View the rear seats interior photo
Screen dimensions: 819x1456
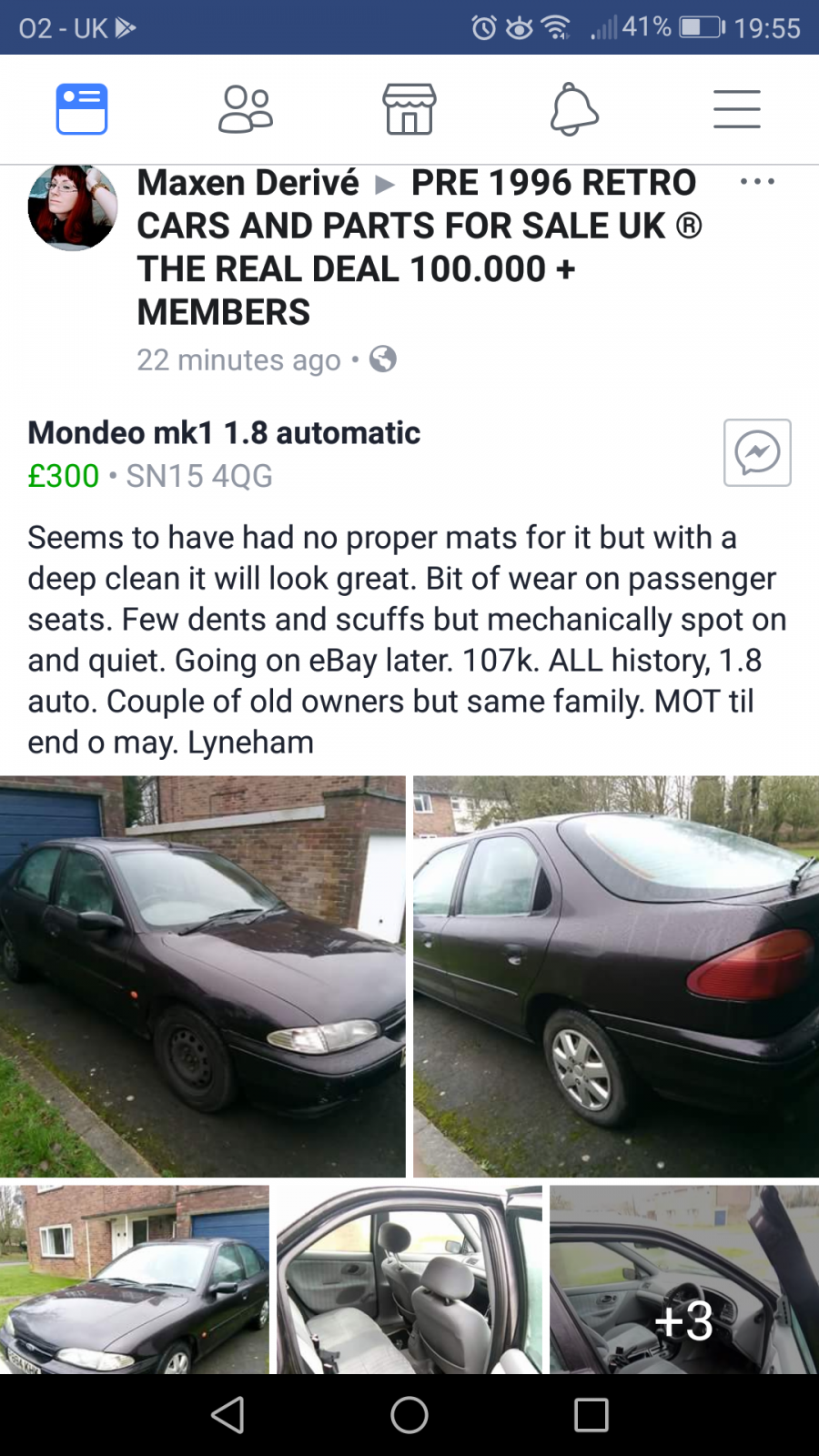[x=409, y=1279]
